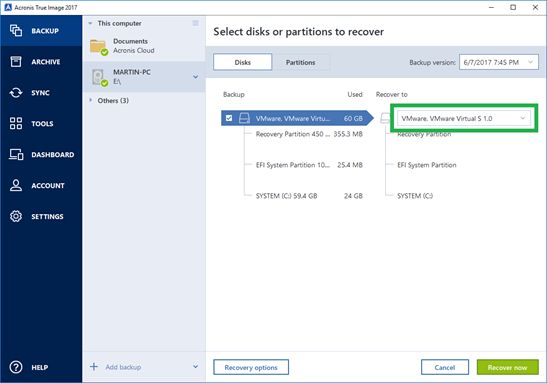Select the Recovery Partition 450 source row
The width and height of the screenshot is (547, 383).
tap(309, 134)
